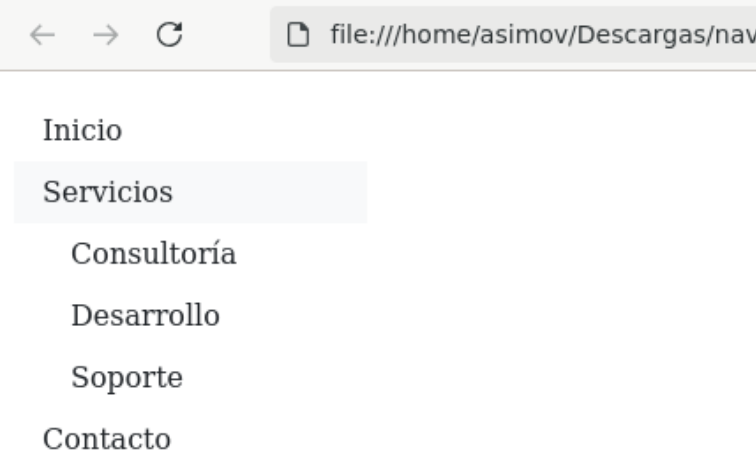Image resolution: width=756 pixels, height=472 pixels.
Task: Navigate to the previous page in history
Action: (x=36, y=37)
